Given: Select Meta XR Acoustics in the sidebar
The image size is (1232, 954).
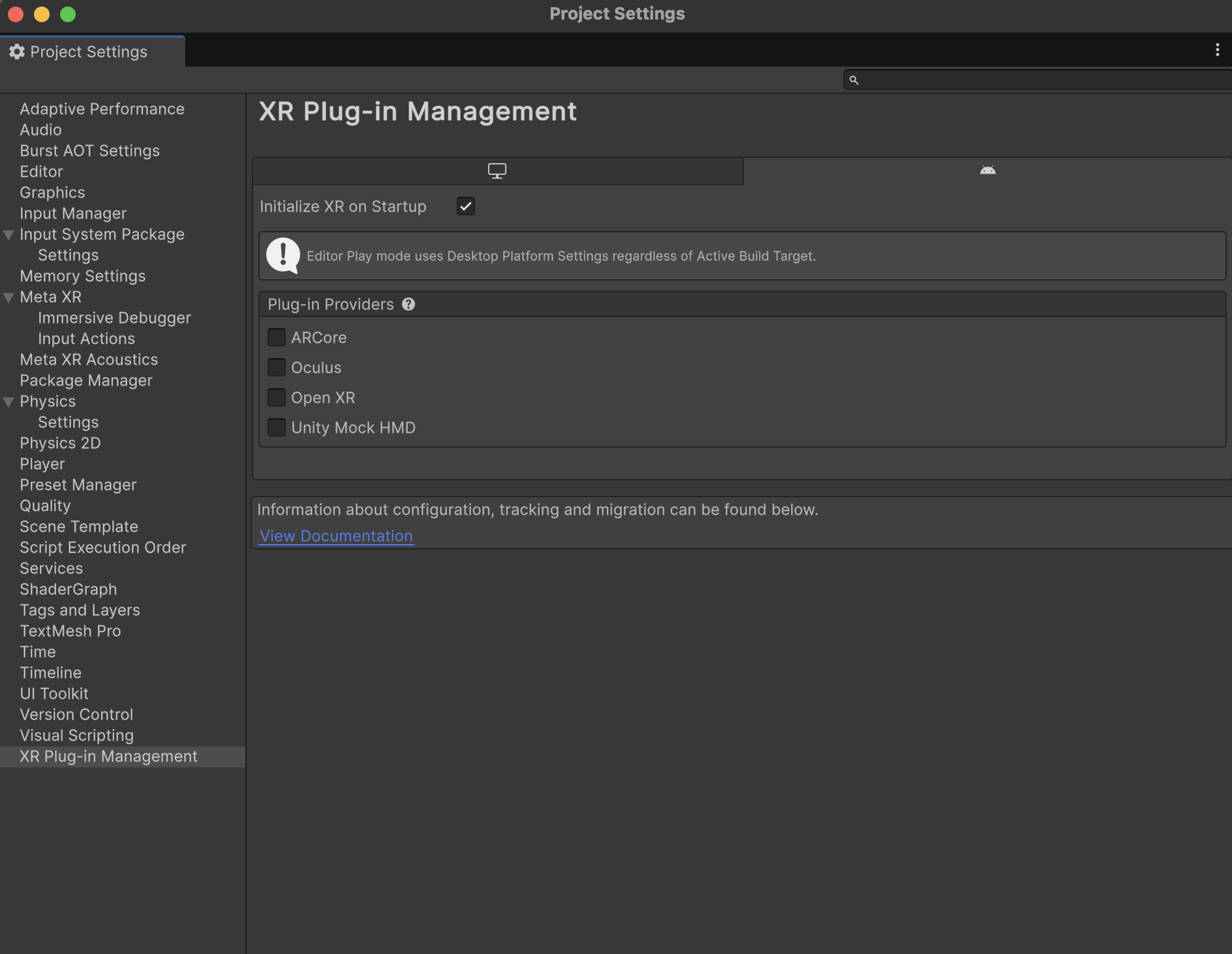Looking at the screenshot, I should pos(89,360).
